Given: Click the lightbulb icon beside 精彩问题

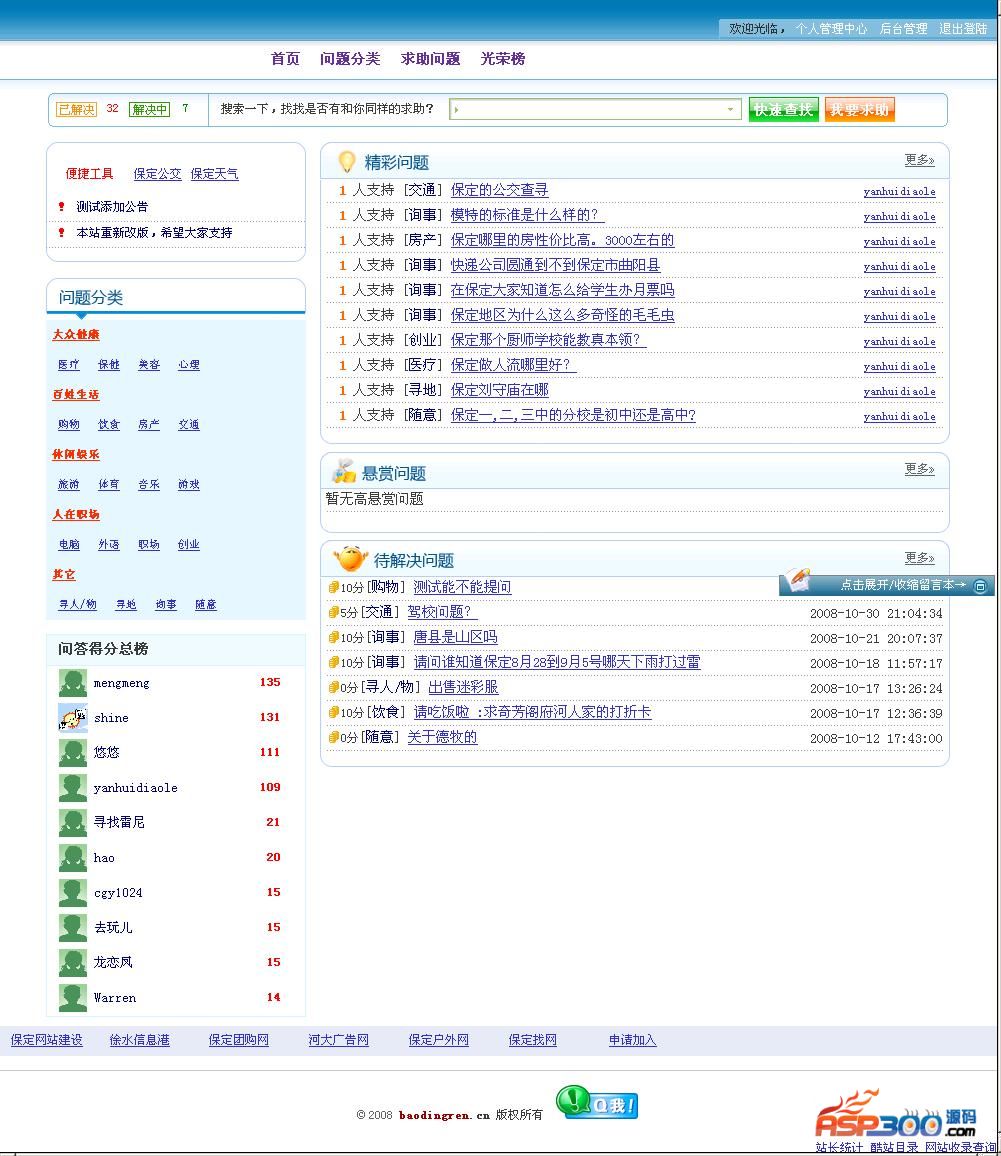Looking at the screenshot, I should pyautogui.click(x=346, y=162).
